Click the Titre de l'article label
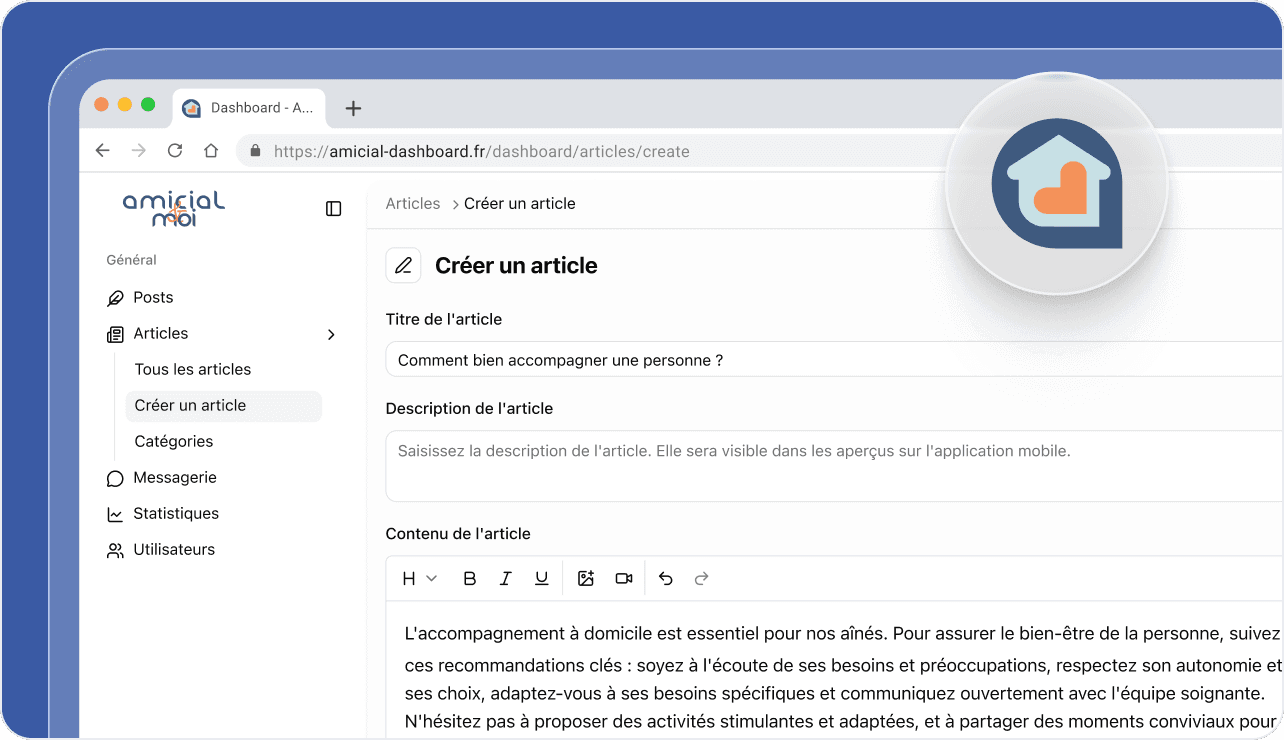Image resolution: width=1284 pixels, height=740 pixels. coord(444,319)
